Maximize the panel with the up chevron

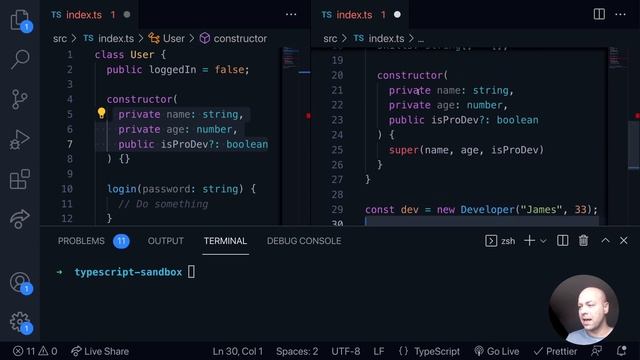coord(605,240)
